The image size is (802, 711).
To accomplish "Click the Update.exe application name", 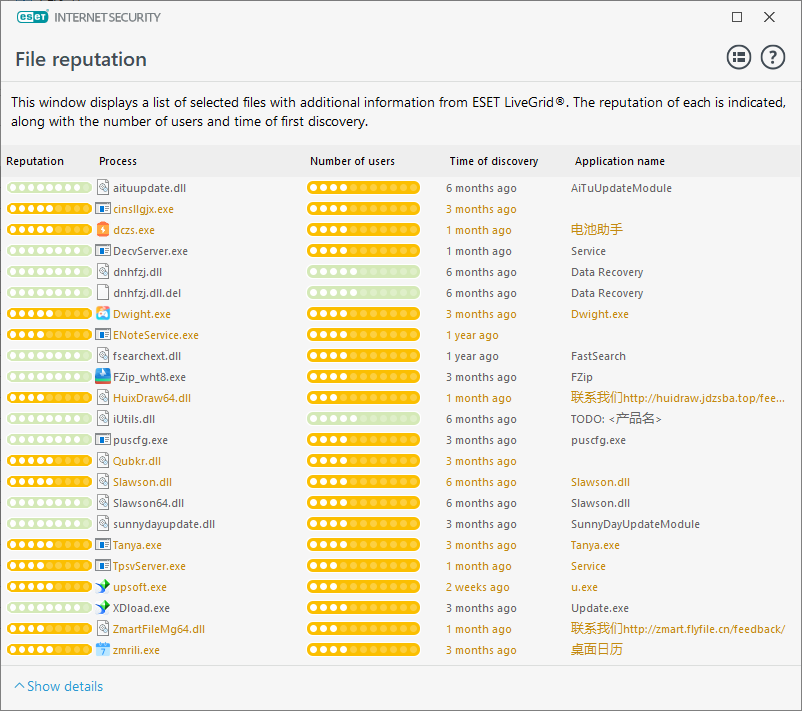I will [x=599, y=608].
